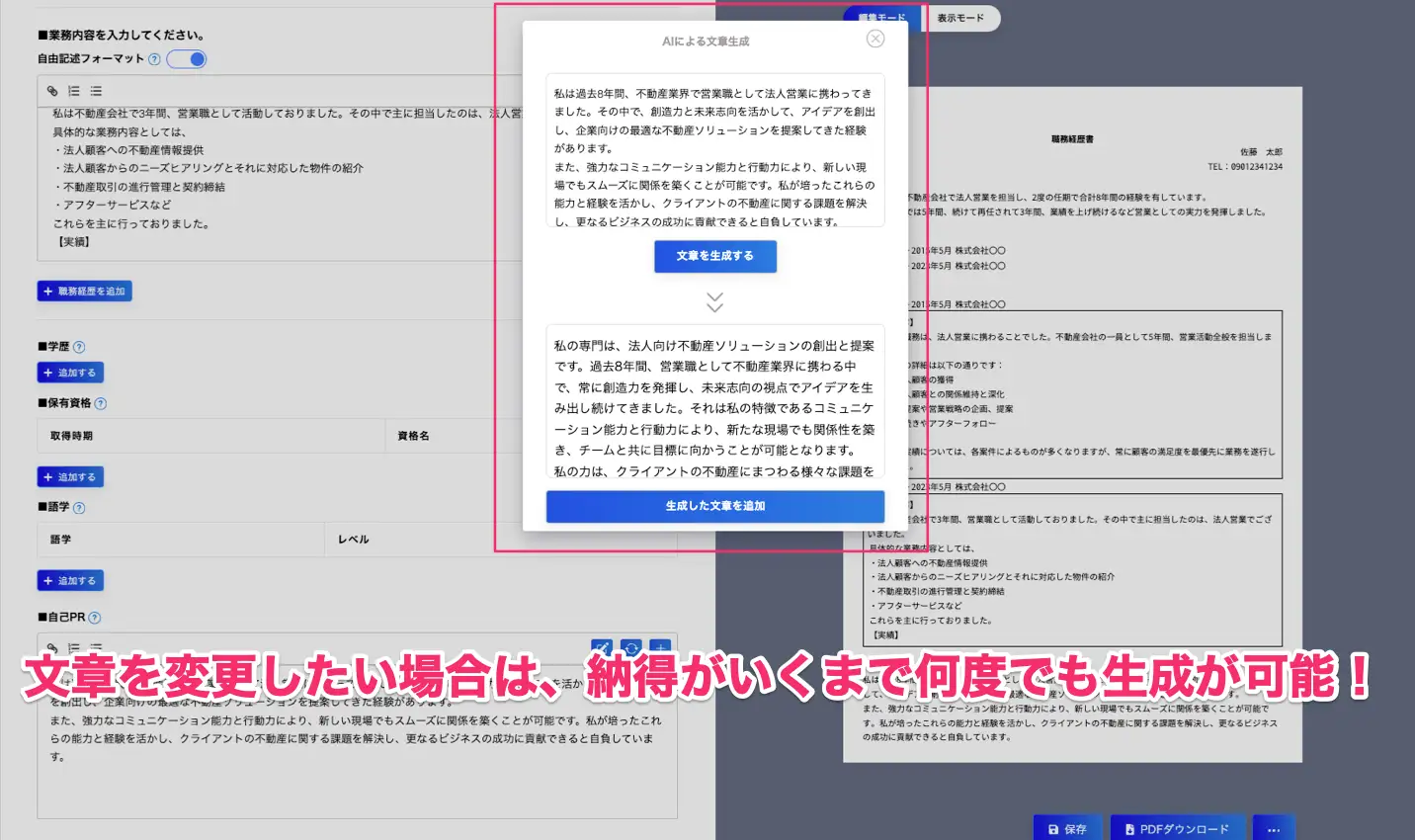Open help icon next to 自由記述フォーマット
The image size is (1415, 840).
coord(154,59)
